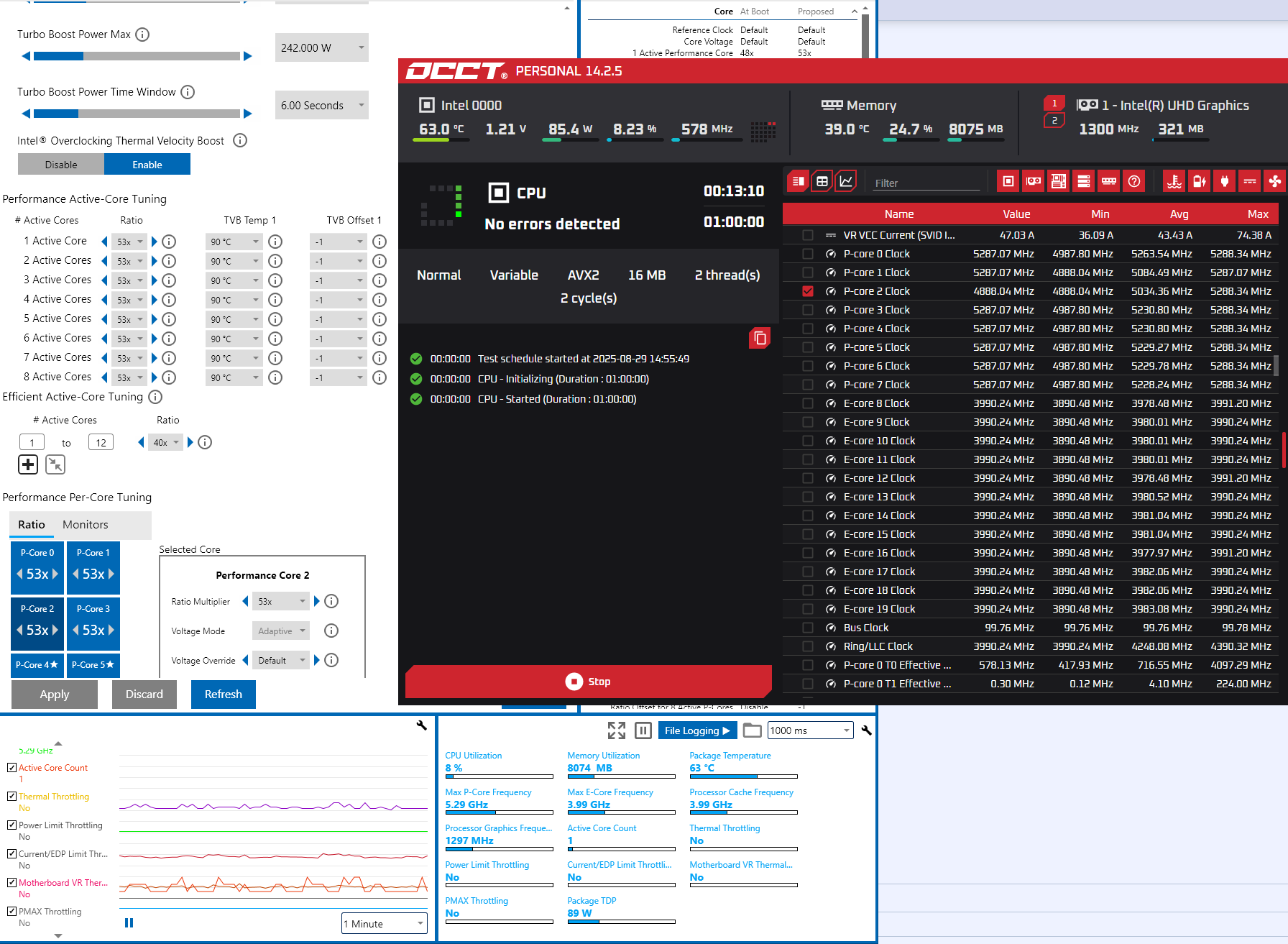Toggle the power plug sensor filter
The image size is (1288, 944).
pos(1225,182)
